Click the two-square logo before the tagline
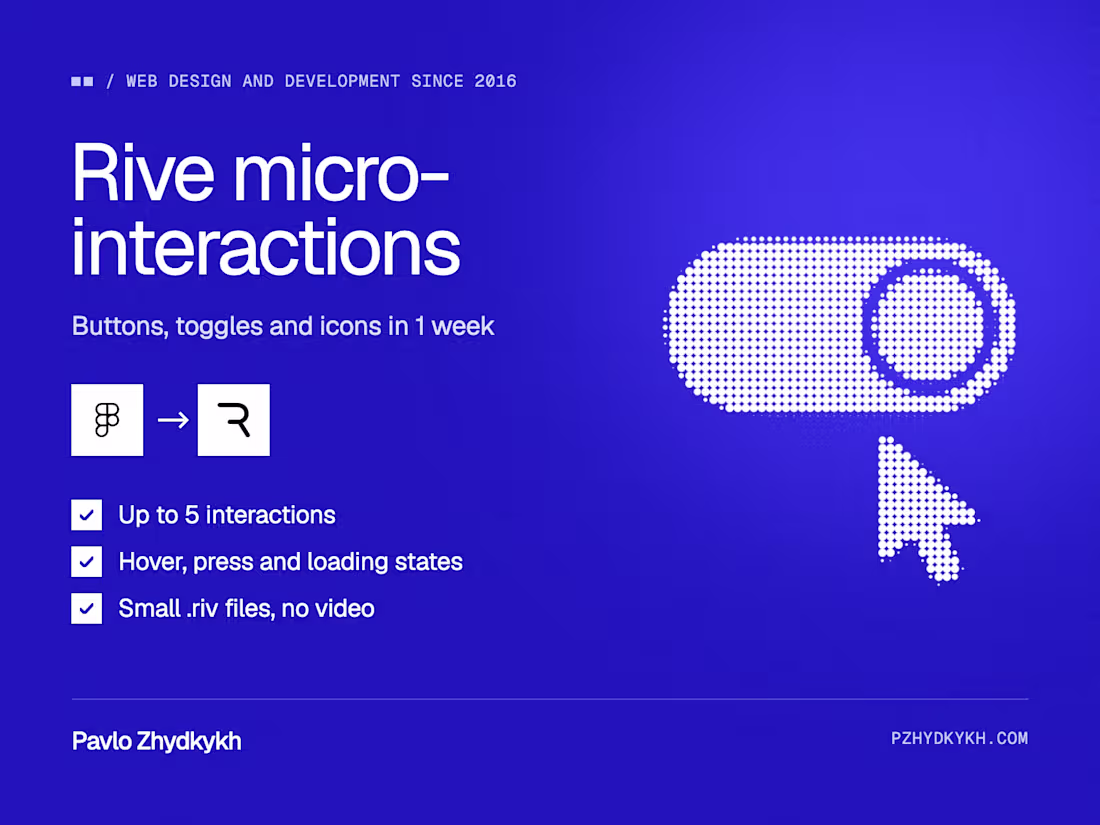The image size is (1100, 825). coord(82,81)
